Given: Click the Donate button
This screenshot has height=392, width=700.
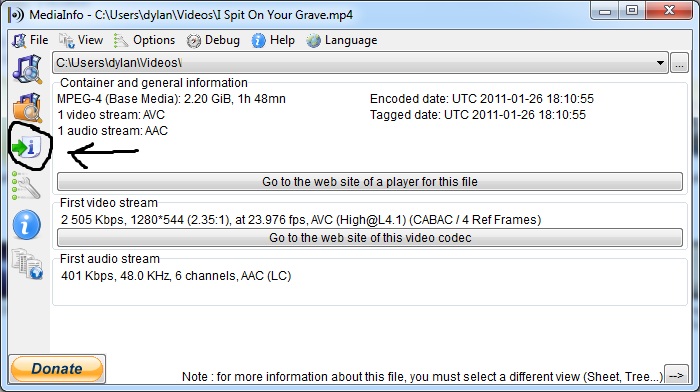Looking at the screenshot, I should 57,369.
